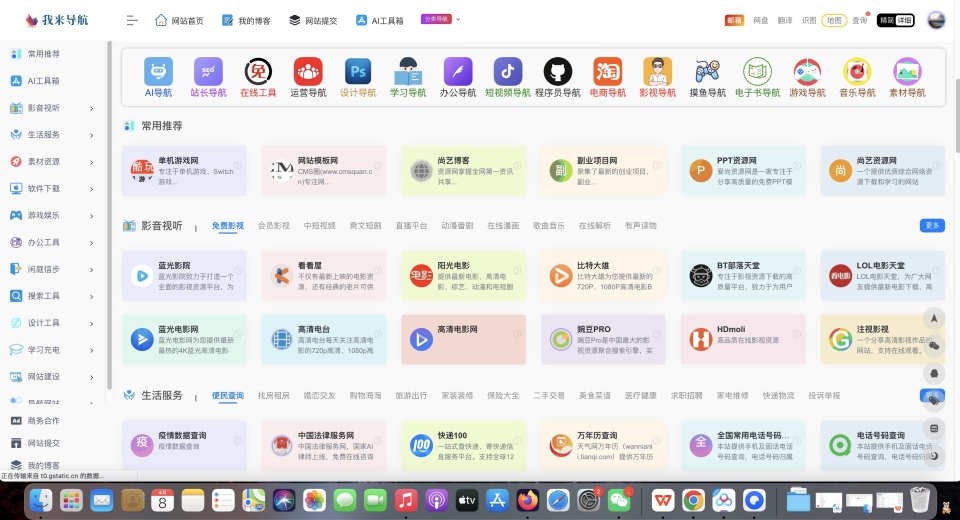This screenshot has height=520, width=960.
Task: Toggle the 精简/详细 view switch
Action: click(x=895, y=20)
